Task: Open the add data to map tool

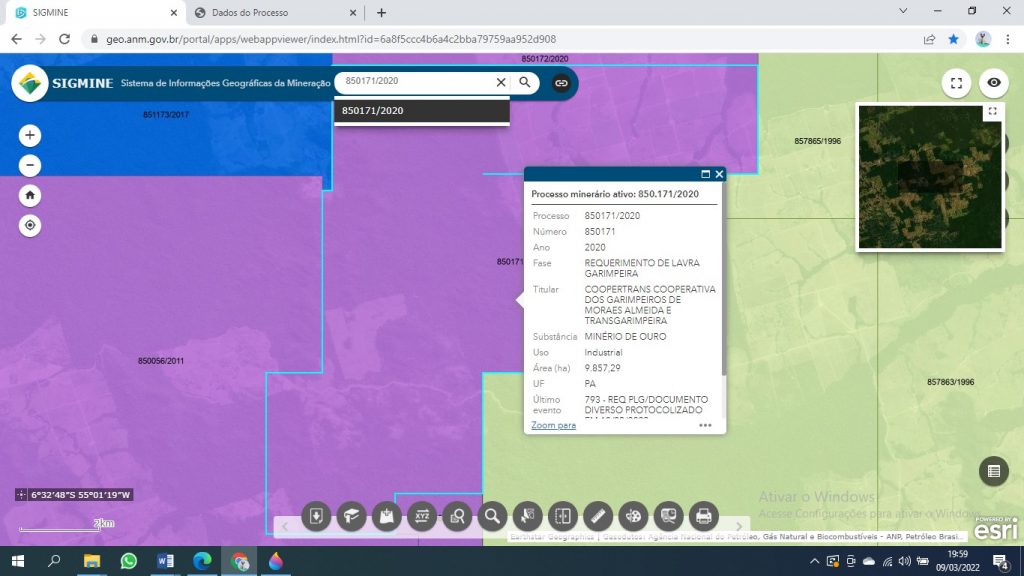Action: click(387, 516)
